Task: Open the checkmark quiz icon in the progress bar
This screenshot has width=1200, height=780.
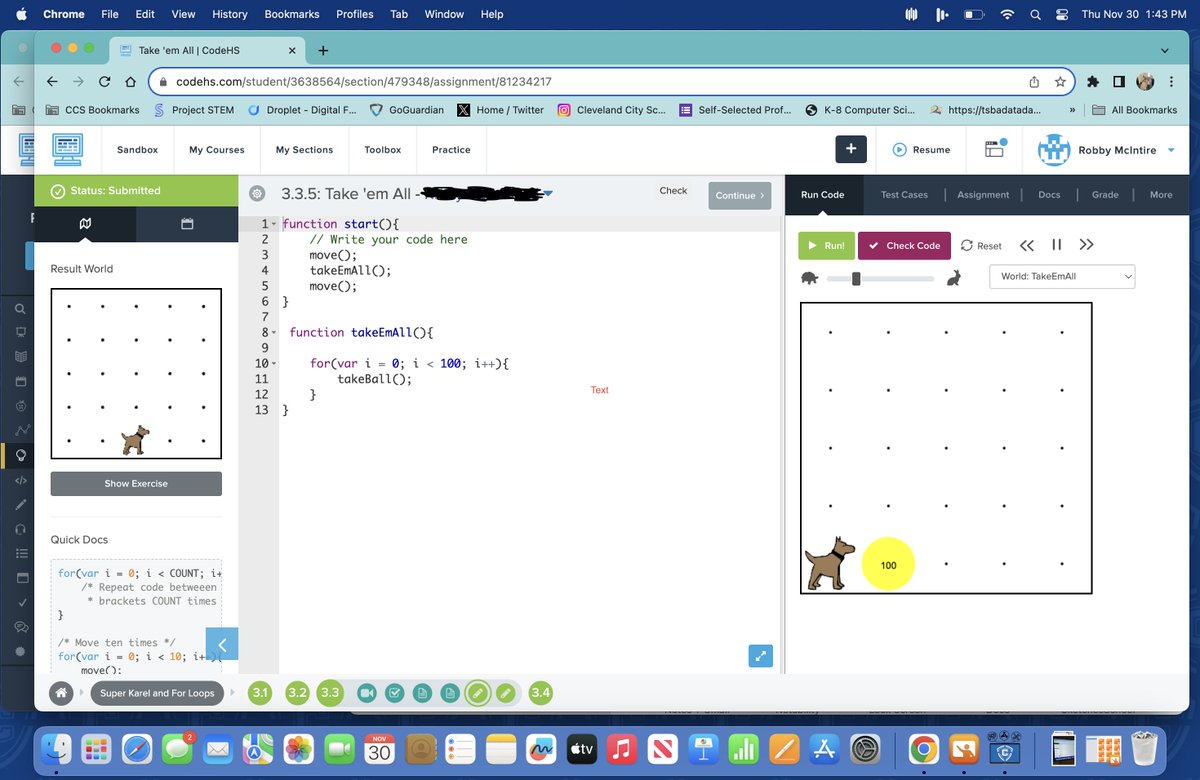Action: pyautogui.click(x=394, y=693)
